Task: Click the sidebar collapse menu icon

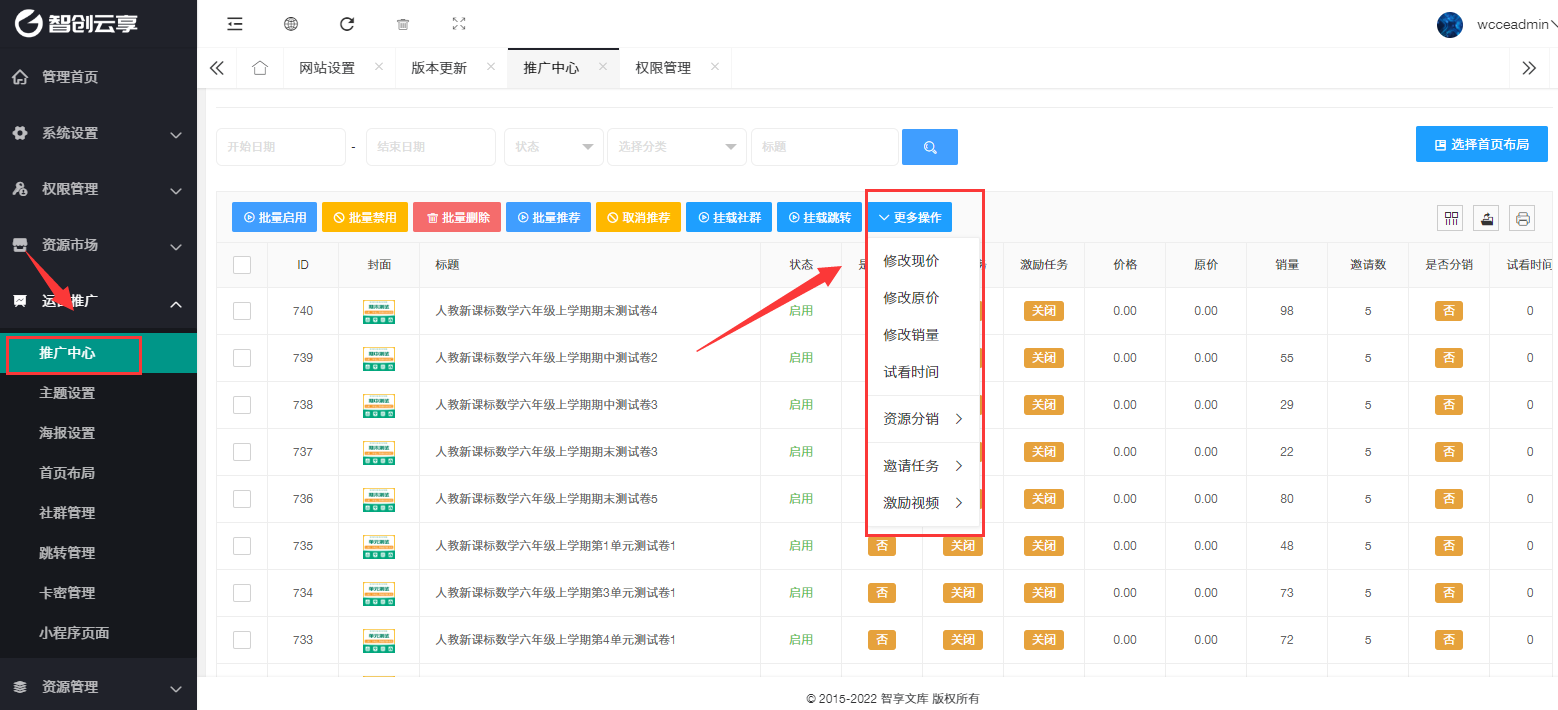Action: (235, 24)
